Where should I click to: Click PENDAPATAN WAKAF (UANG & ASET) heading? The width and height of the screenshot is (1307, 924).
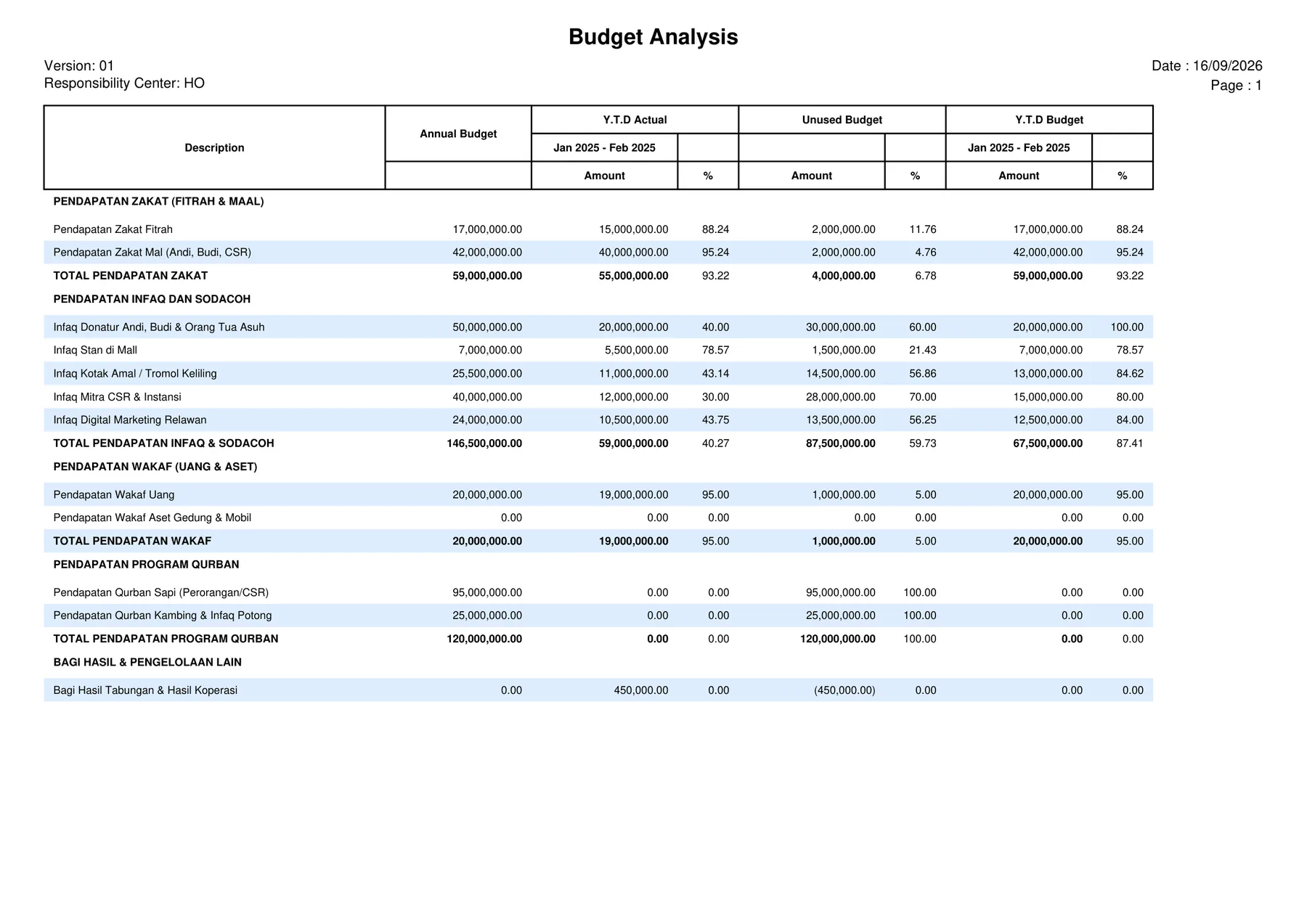click(155, 467)
